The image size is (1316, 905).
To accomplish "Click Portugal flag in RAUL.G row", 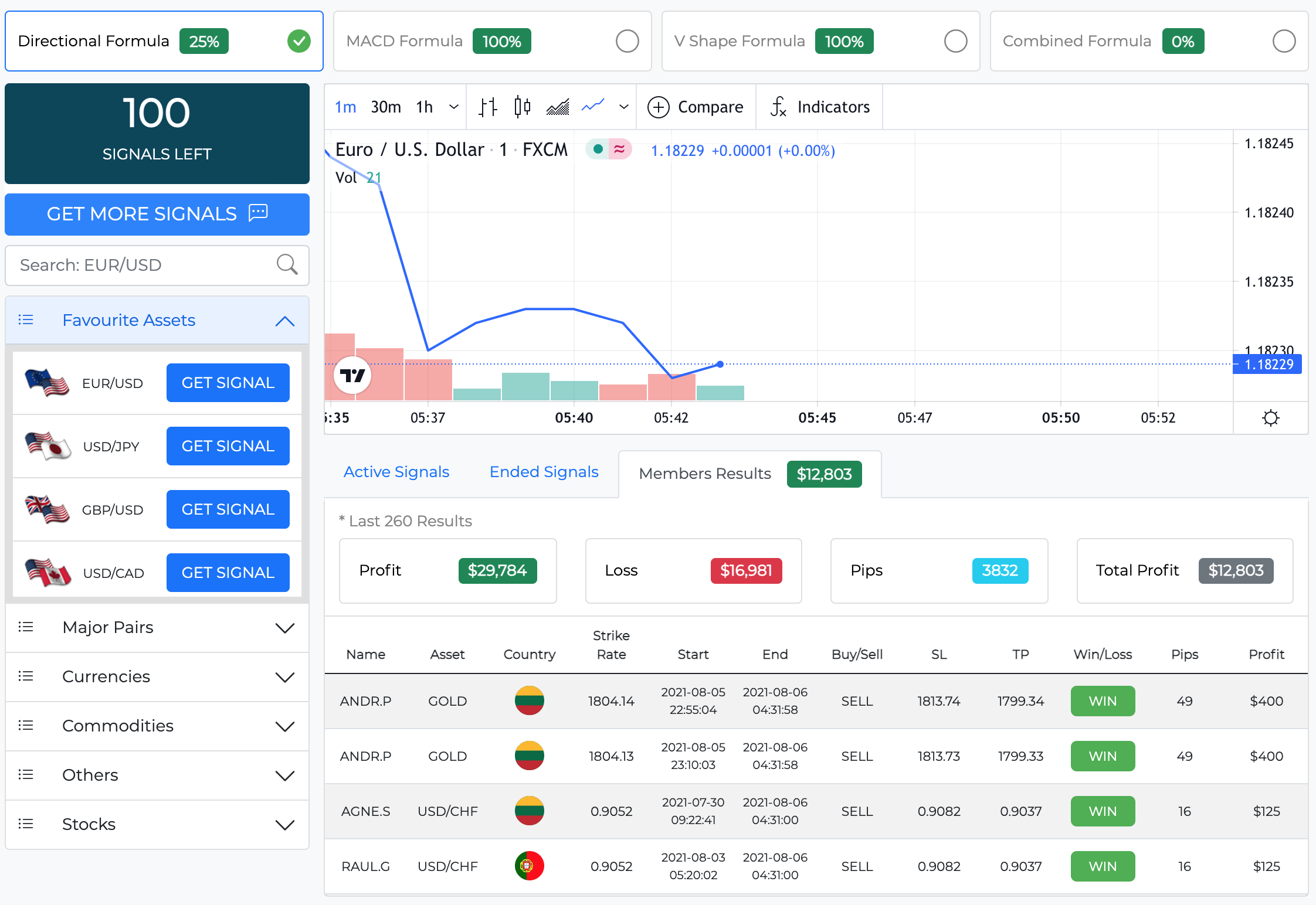I will 530,866.
